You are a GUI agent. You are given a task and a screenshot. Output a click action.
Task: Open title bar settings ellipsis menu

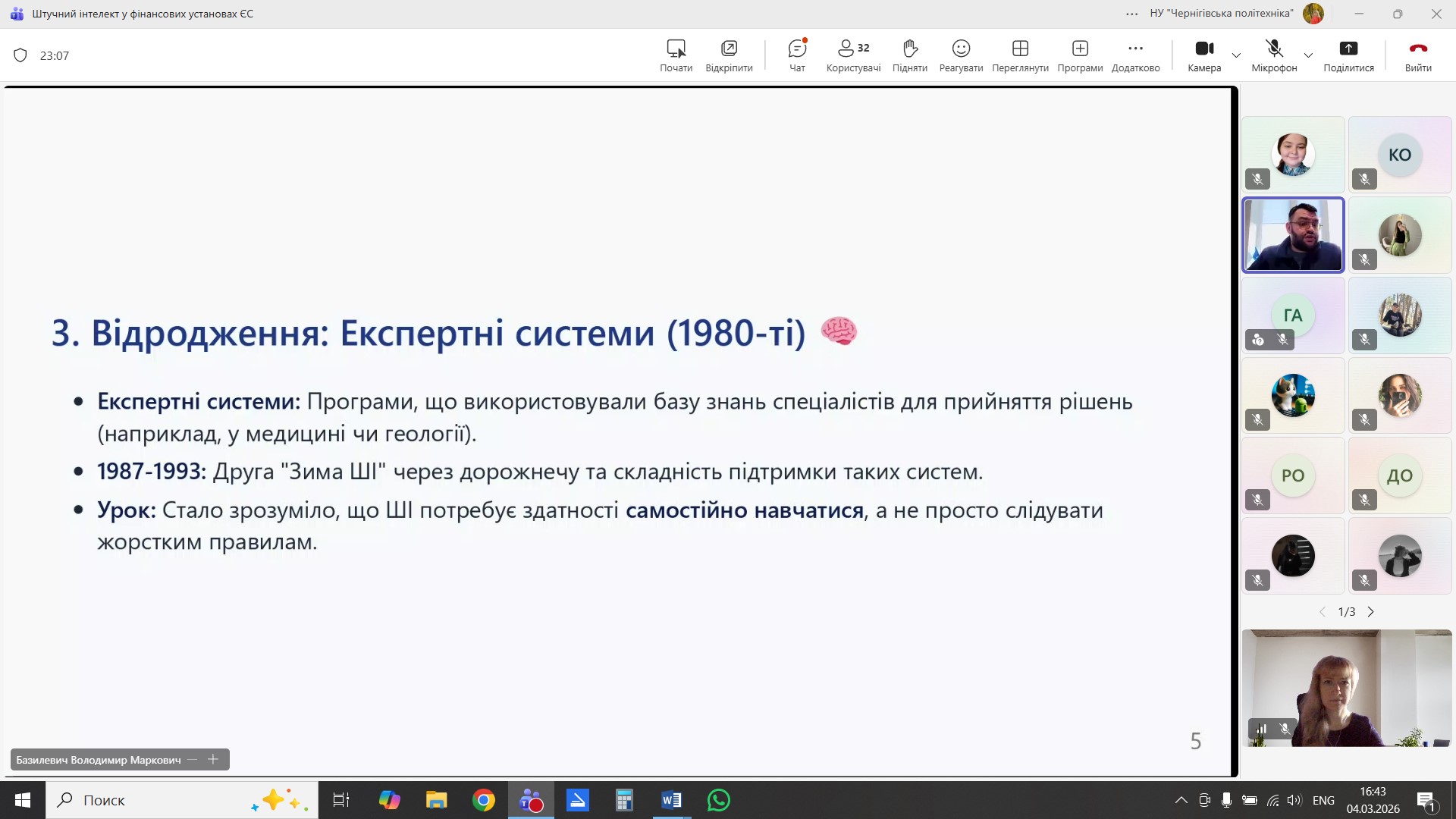click(1132, 14)
